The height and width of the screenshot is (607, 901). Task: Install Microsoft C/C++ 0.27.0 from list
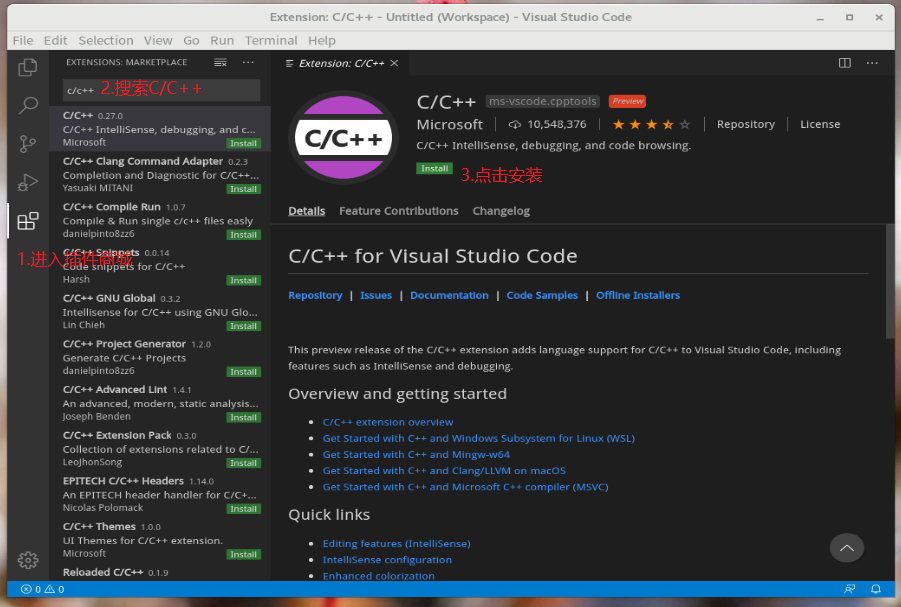[x=244, y=143]
